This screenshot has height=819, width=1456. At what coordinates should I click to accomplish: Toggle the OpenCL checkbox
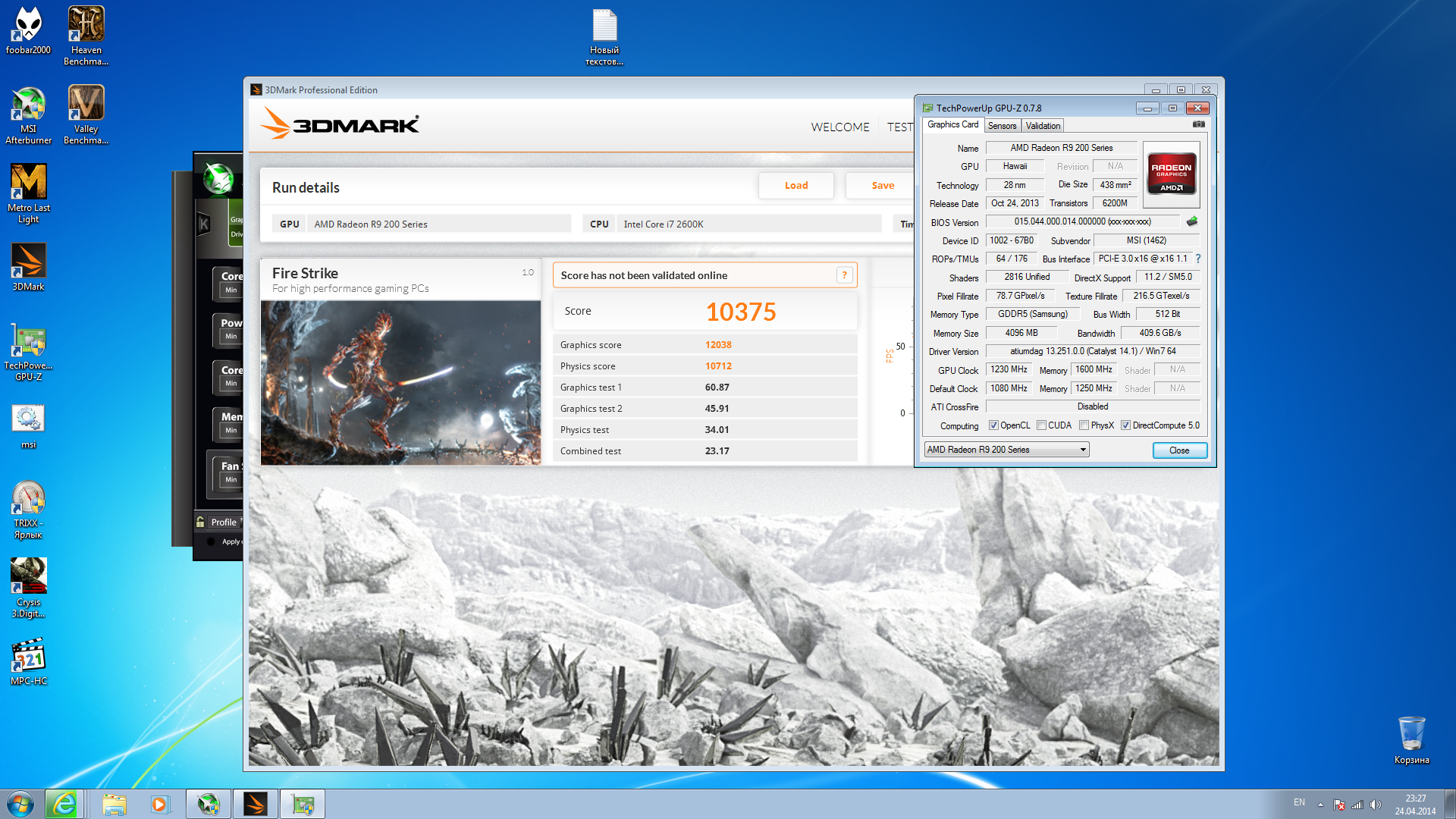coord(993,425)
